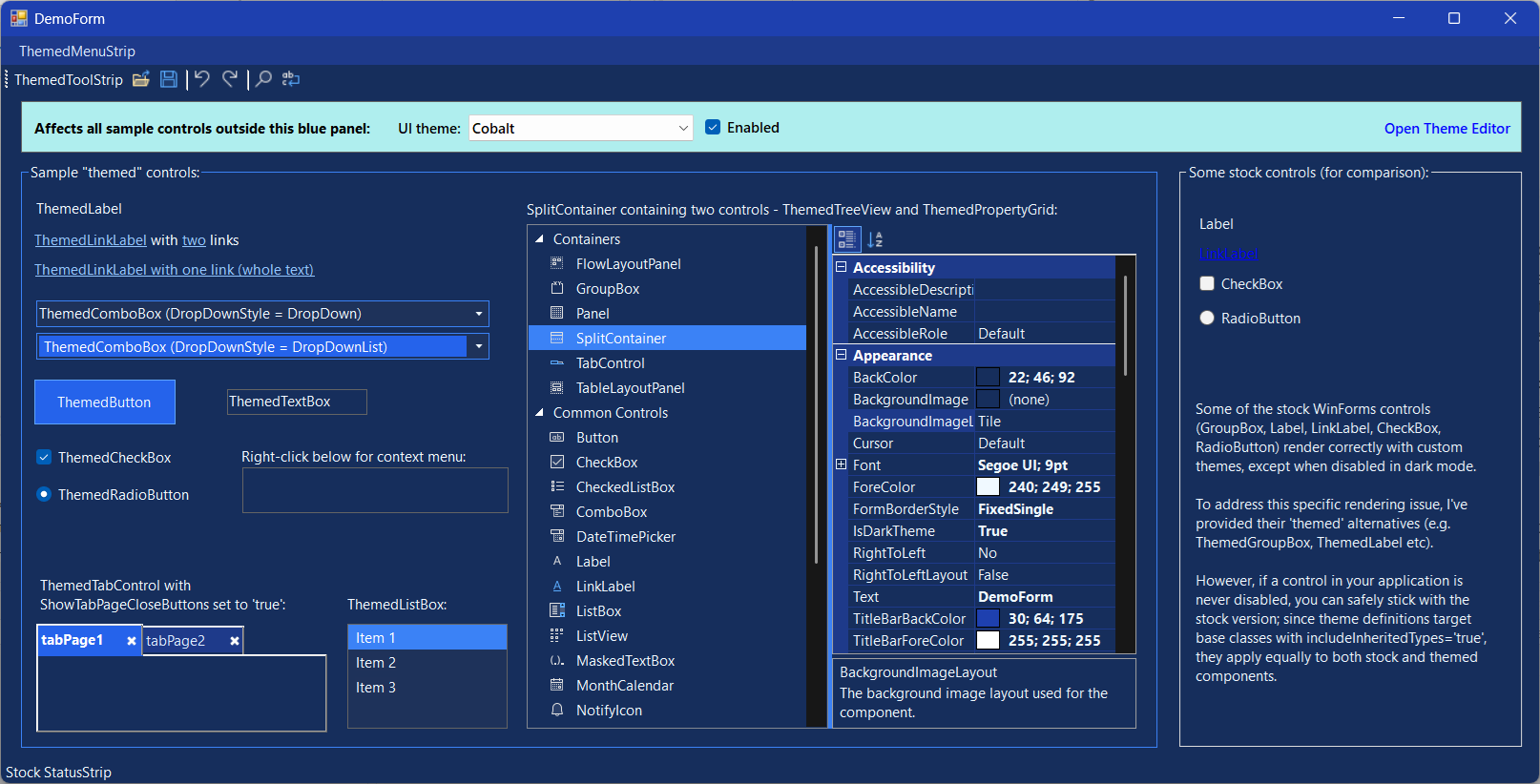Click the FormBorderStyle FixedSingle value
The width and height of the screenshot is (1540, 784).
pyautogui.click(x=1015, y=508)
